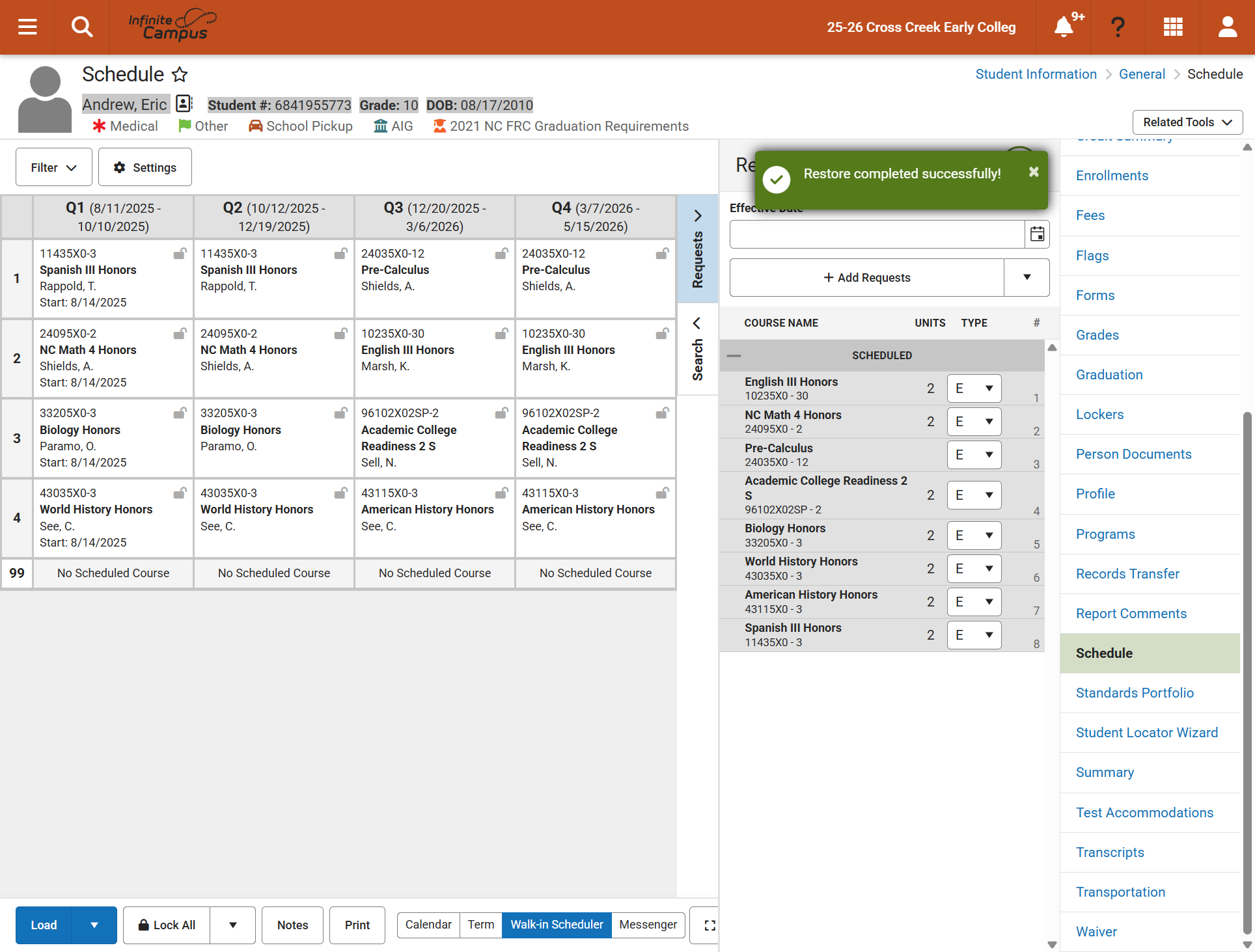Screen dimensions: 1255x952
Task: Click the Infinite Campus logo
Action: 172,25
